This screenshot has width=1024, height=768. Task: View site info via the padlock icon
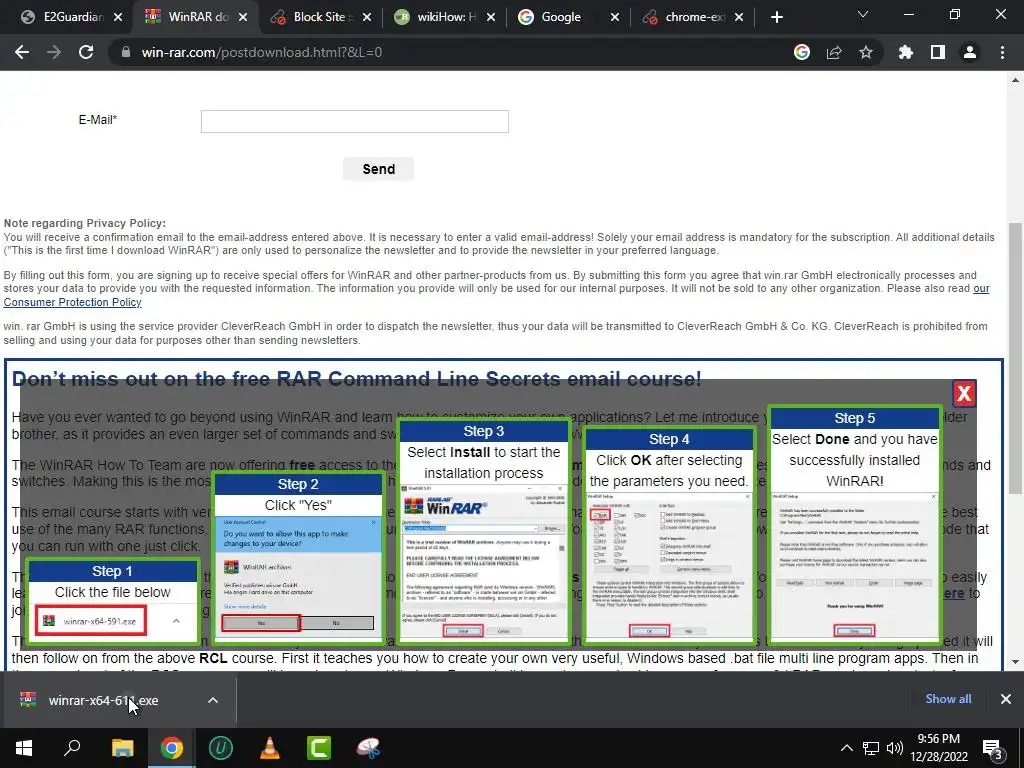click(x=126, y=52)
